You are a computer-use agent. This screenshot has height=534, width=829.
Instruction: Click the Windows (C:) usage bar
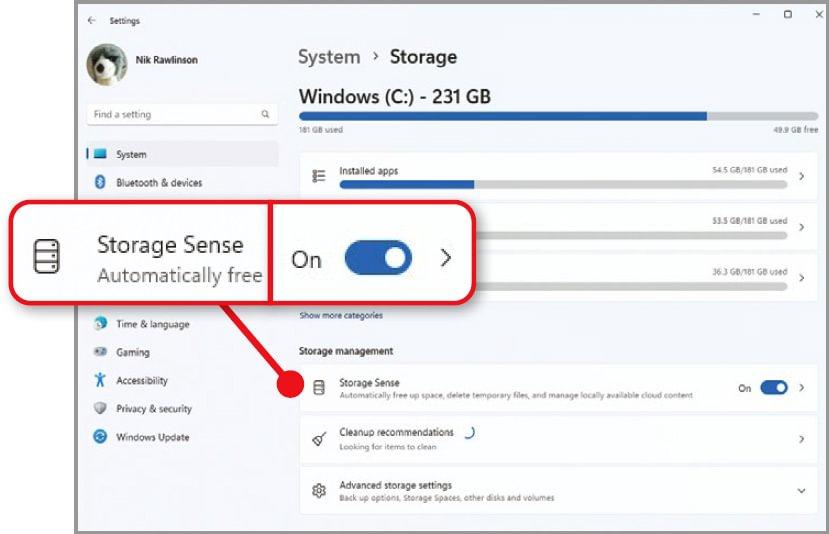click(558, 116)
